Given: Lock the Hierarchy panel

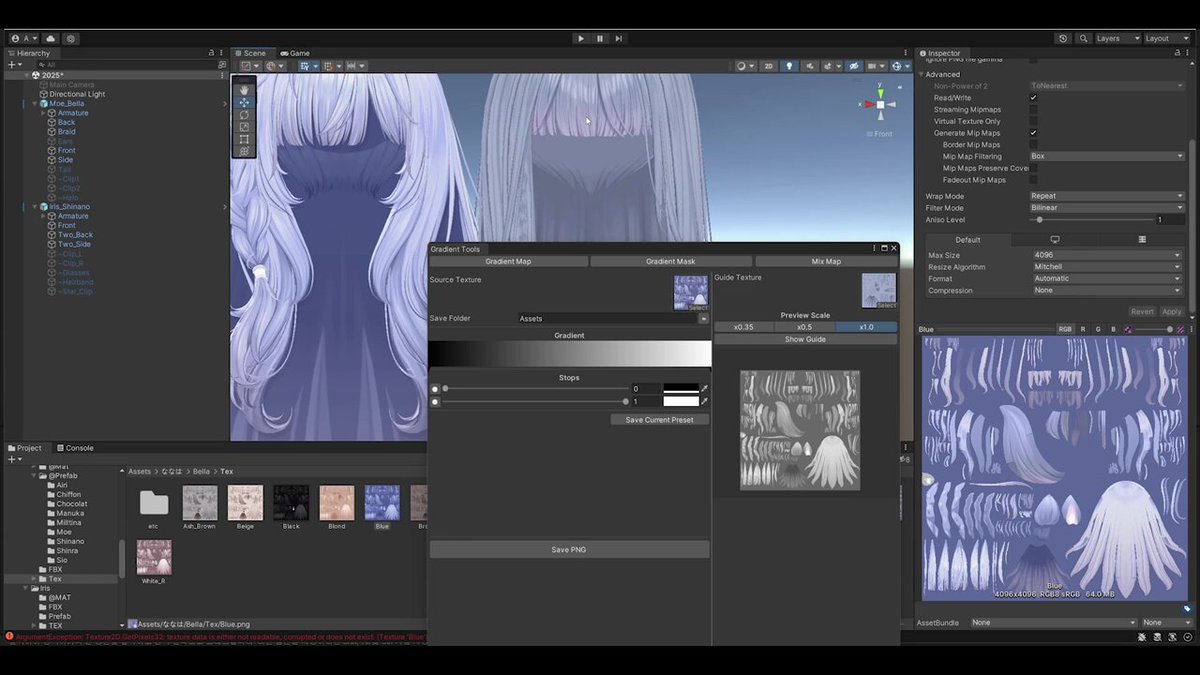Looking at the screenshot, I should pos(211,53).
